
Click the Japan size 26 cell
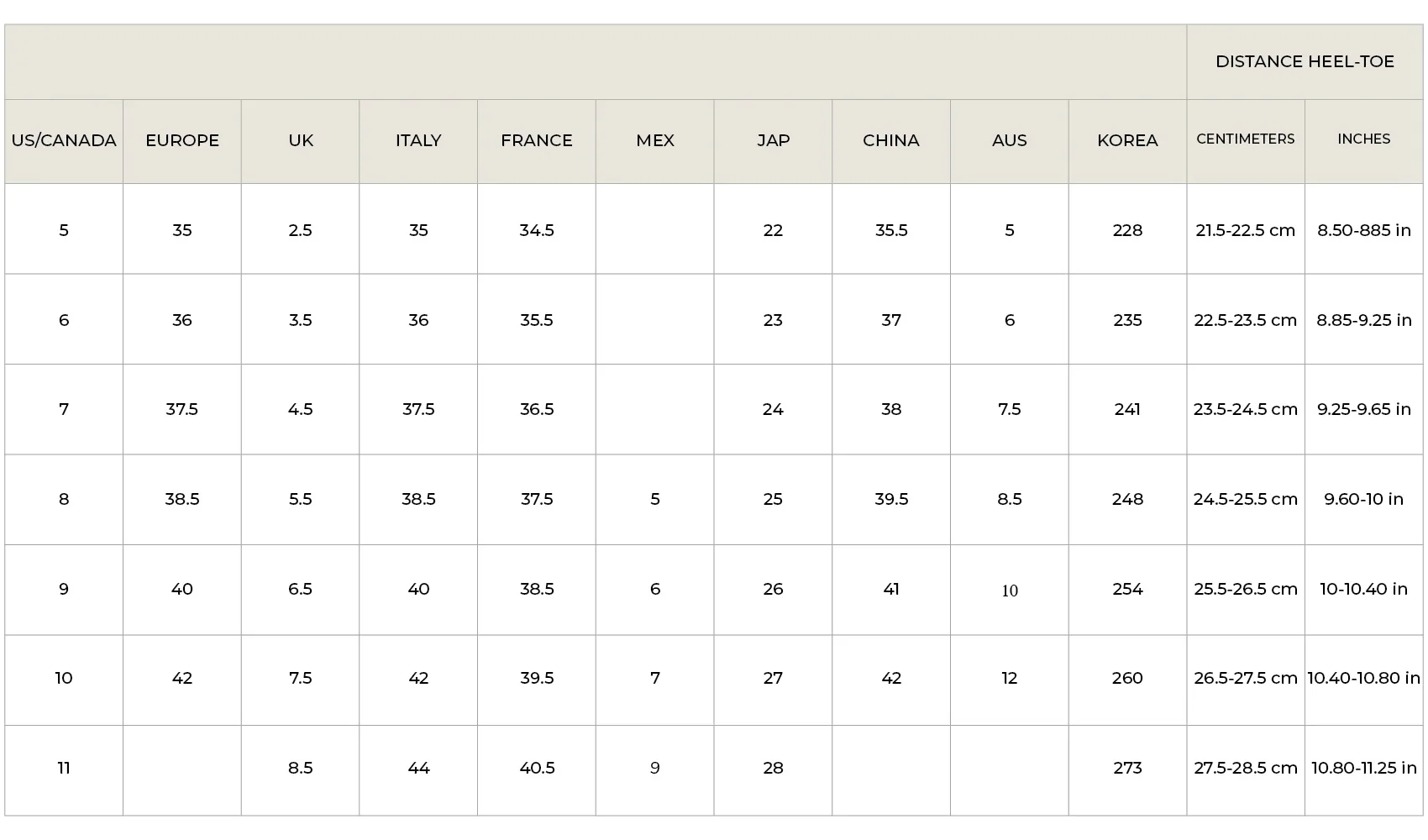click(x=773, y=589)
